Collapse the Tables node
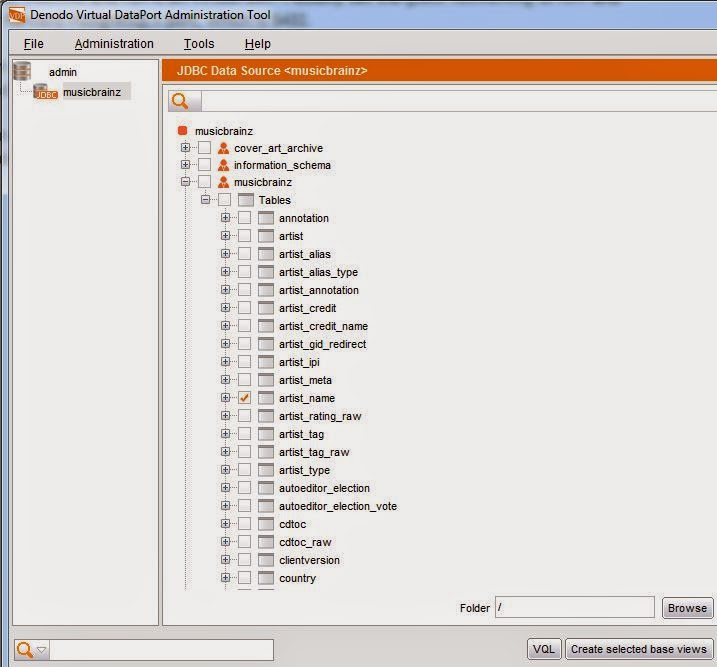 pos(205,199)
